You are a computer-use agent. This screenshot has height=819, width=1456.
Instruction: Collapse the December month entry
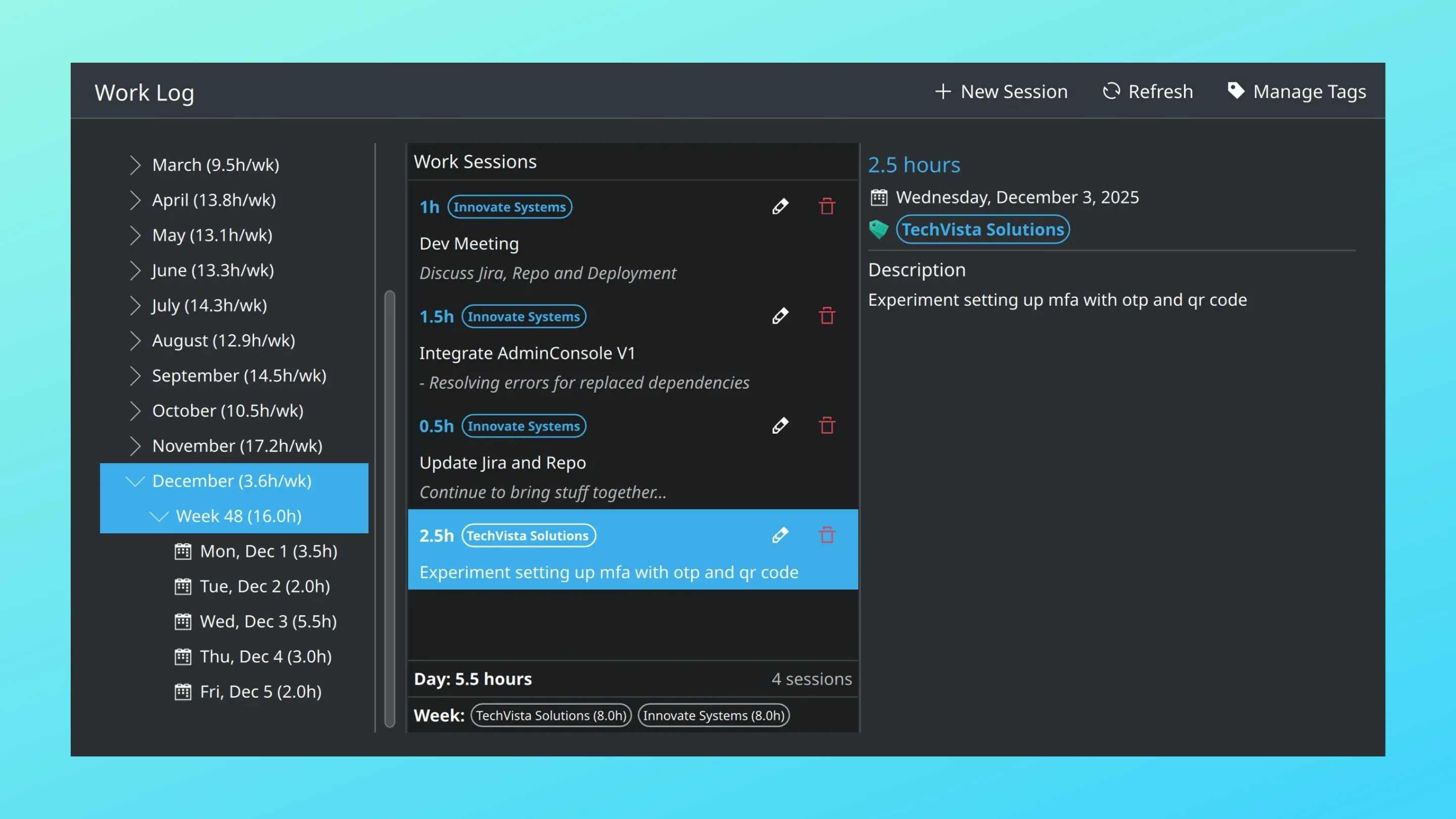135,481
